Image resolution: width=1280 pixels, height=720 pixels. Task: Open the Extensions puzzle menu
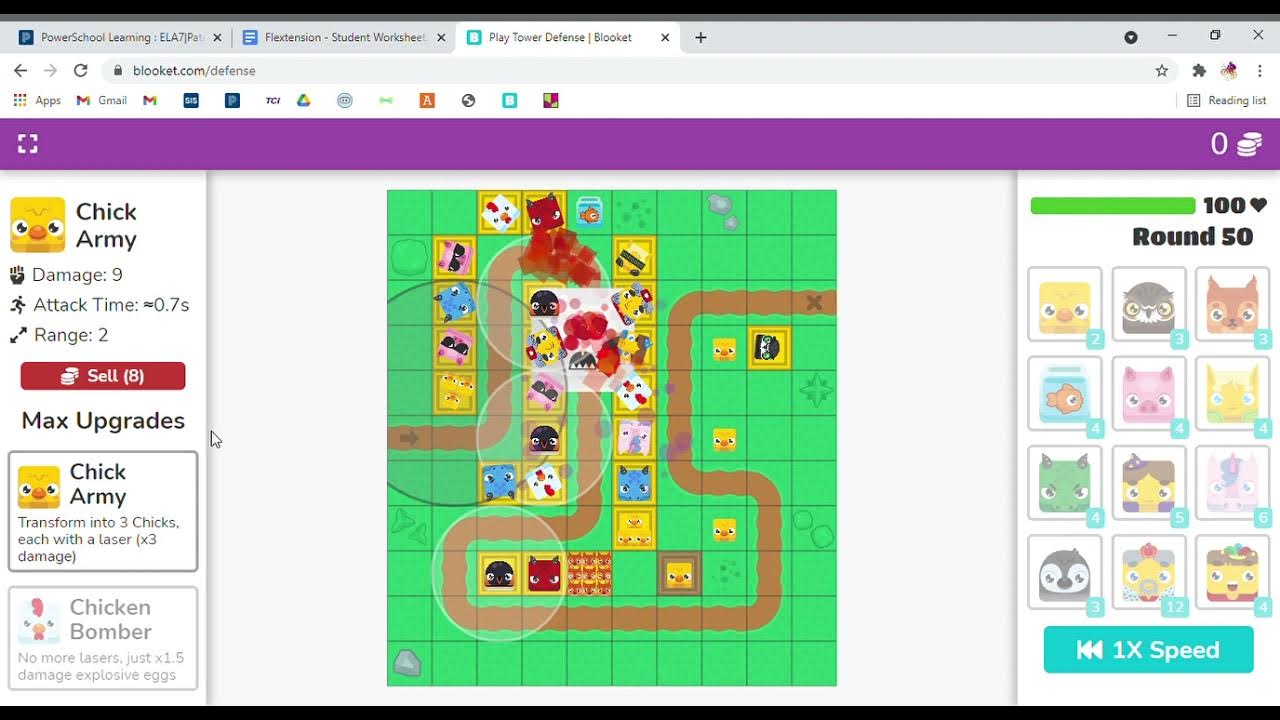point(1199,70)
